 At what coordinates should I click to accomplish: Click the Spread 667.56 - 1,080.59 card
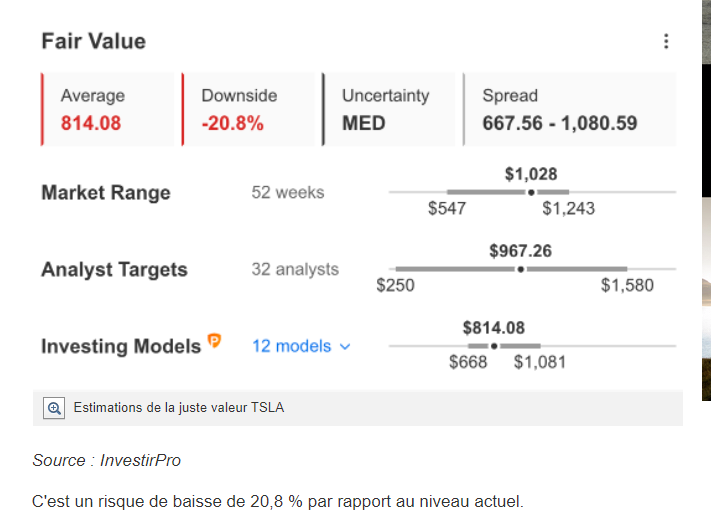570,109
